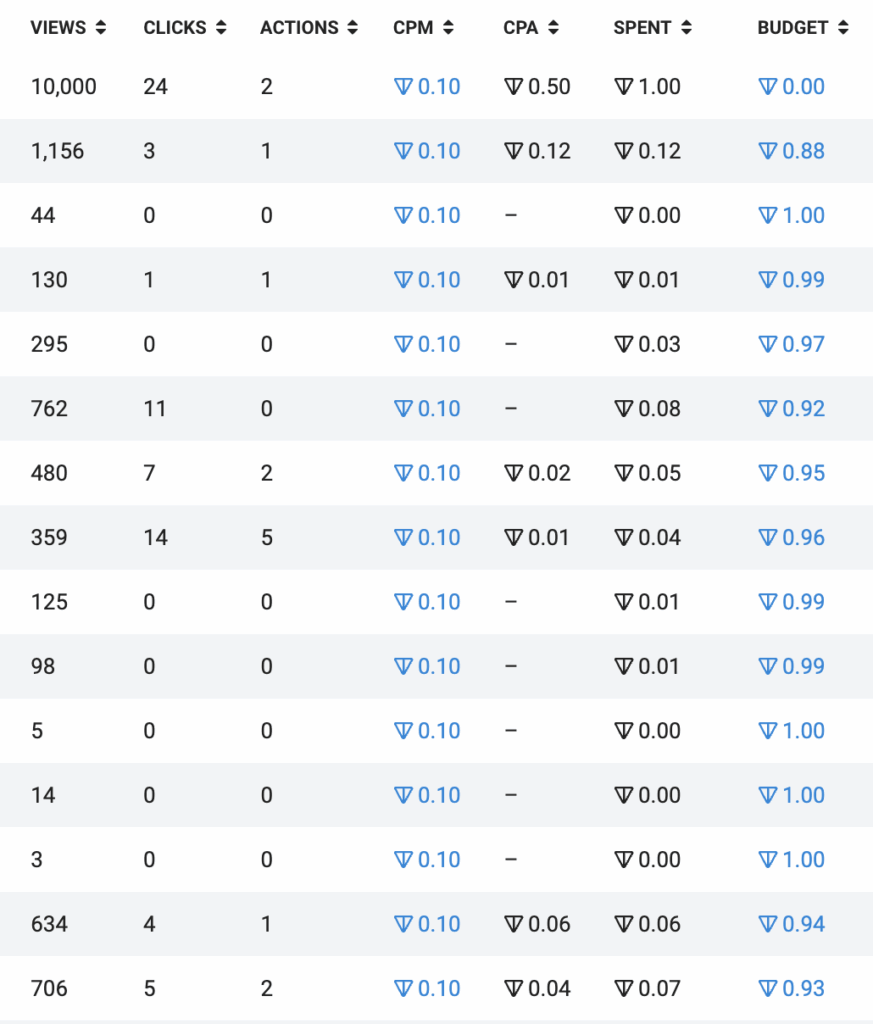Click the 762 views cell
Viewport: 873px width, 1024px height.
tap(49, 408)
